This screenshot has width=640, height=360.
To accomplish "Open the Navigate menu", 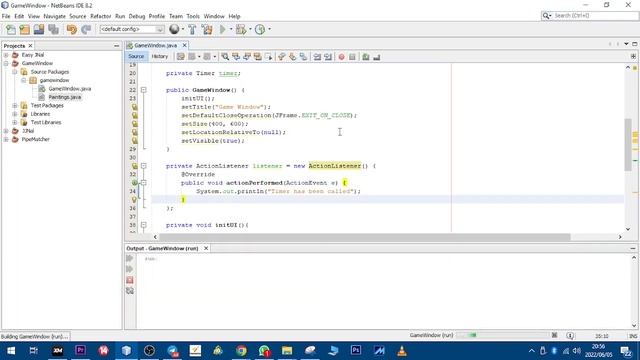I will [x=54, y=16].
